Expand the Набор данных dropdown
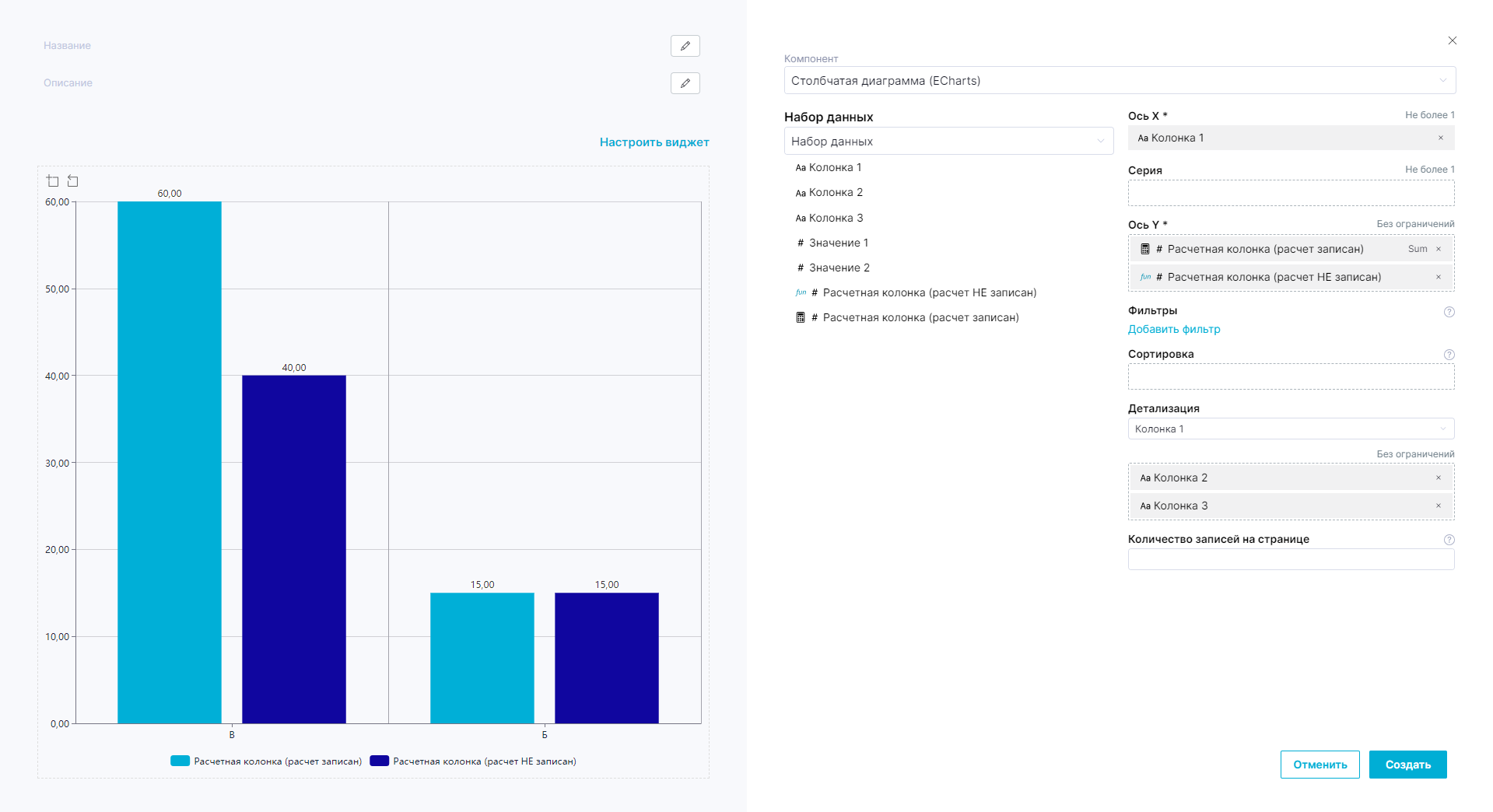The image size is (1493, 812). [948, 142]
